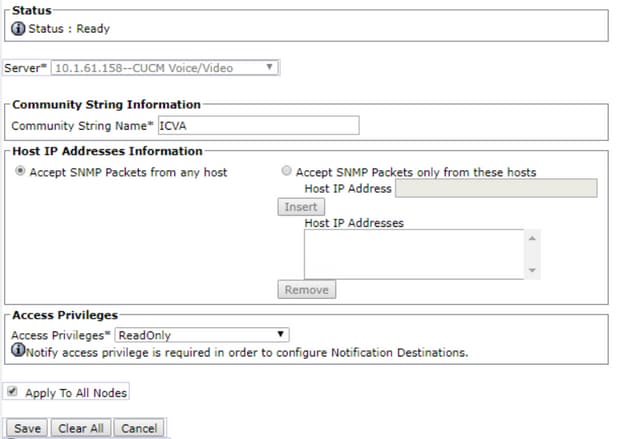The image size is (640, 439).
Task: Click the Notify access privilege message text
Action: [247, 353]
